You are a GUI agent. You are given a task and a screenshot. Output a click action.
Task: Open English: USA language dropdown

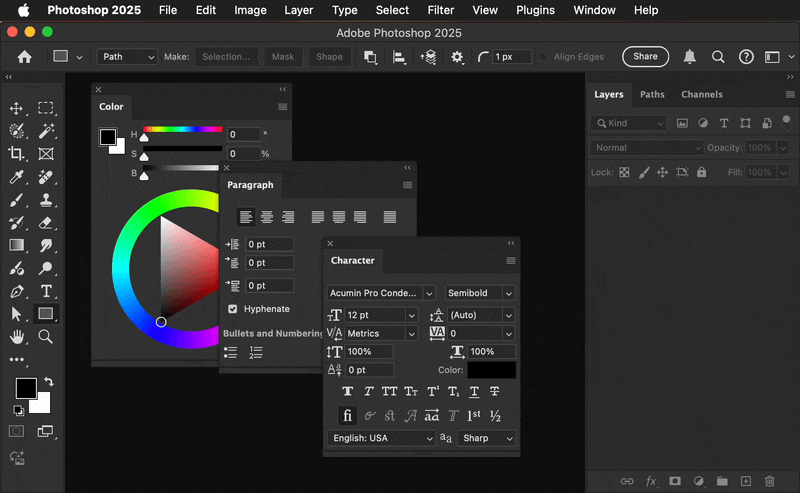coord(381,438)
